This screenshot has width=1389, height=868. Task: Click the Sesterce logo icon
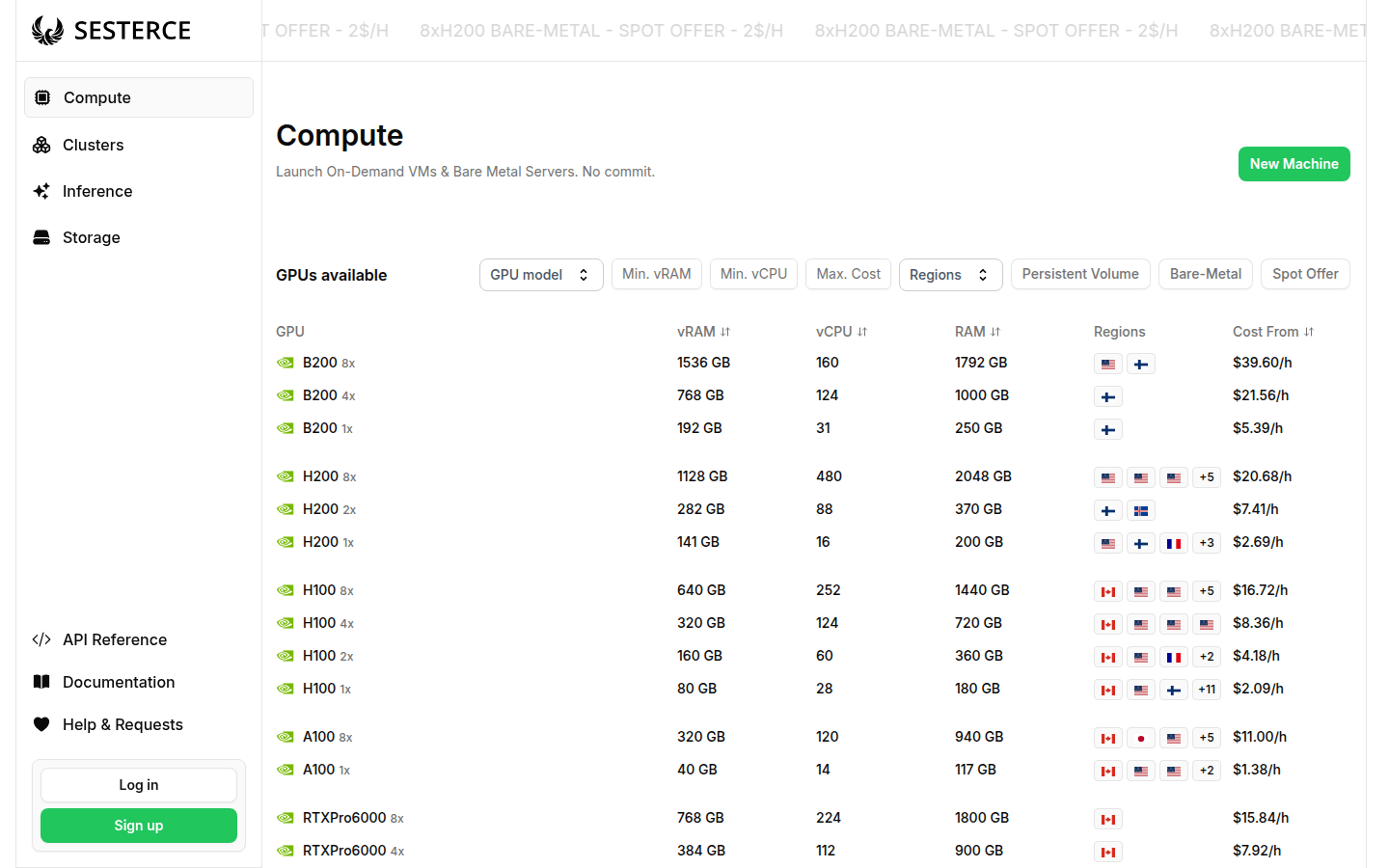click(x=47, y=31)
